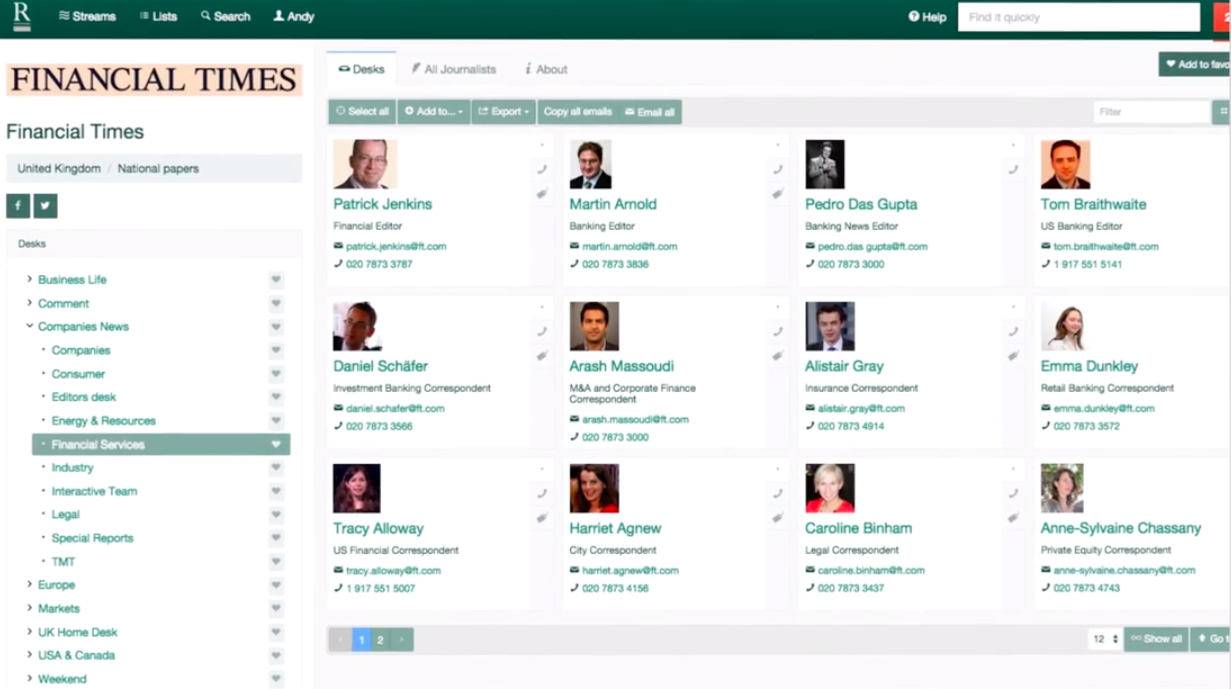Switch to the All Journalists tab
1231x689 pixels.
[453, 69]
